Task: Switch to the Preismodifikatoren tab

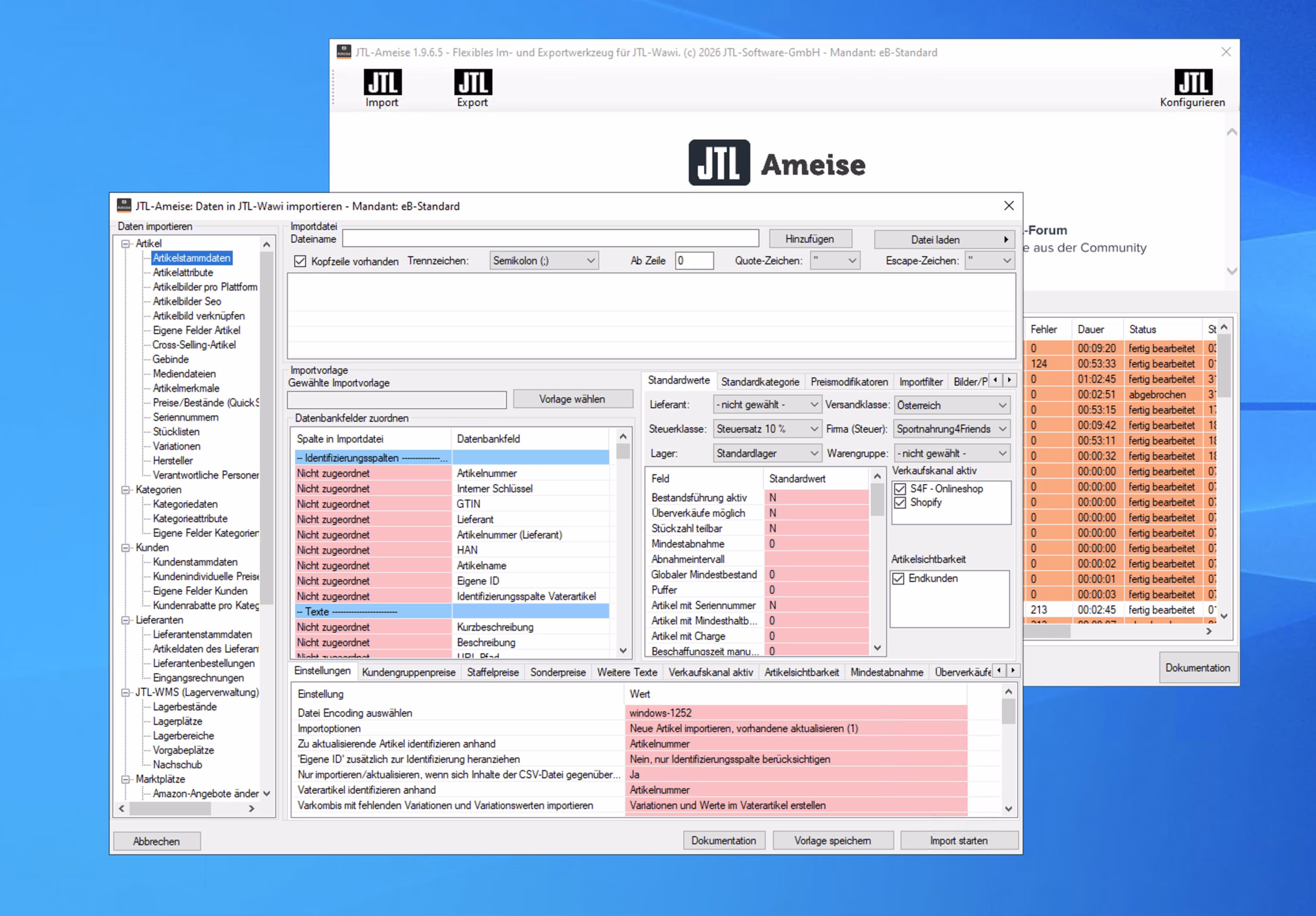Action: (849, 382)
